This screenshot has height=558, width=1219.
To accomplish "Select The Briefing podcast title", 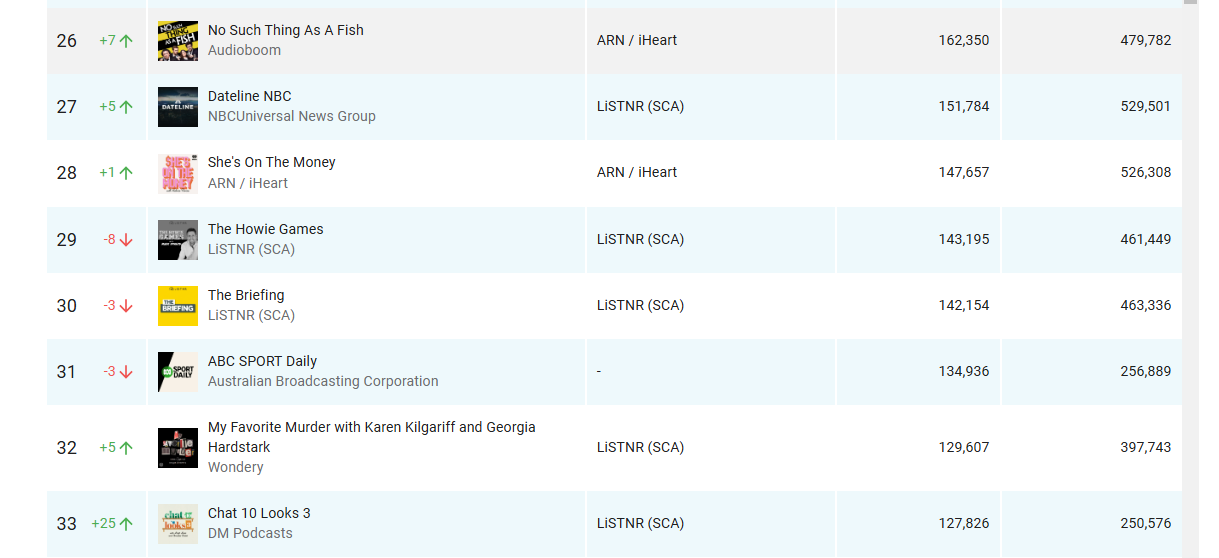I will [x=246, y=295].
